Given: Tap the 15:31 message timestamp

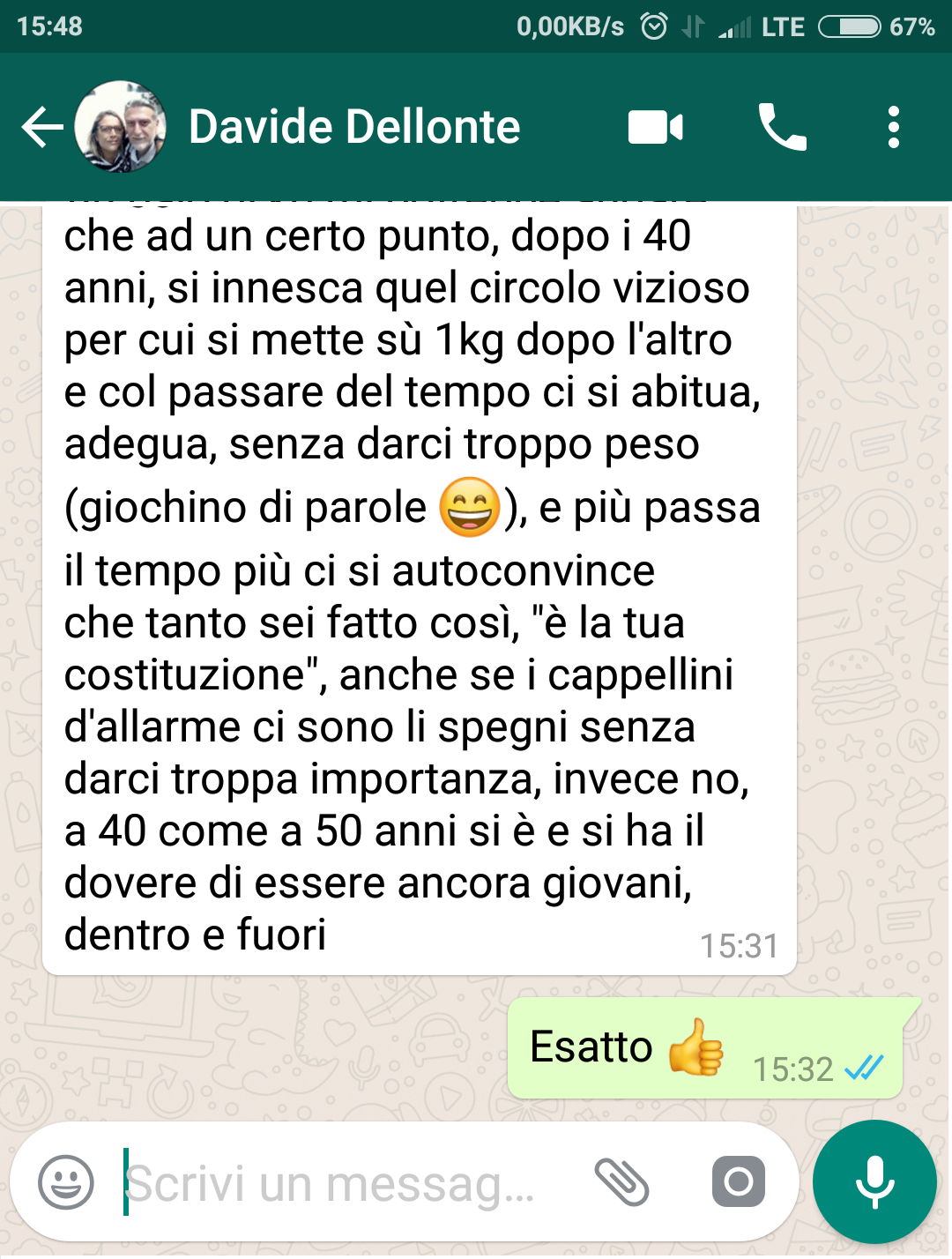Looking at the screenshot, I should 739,946.
